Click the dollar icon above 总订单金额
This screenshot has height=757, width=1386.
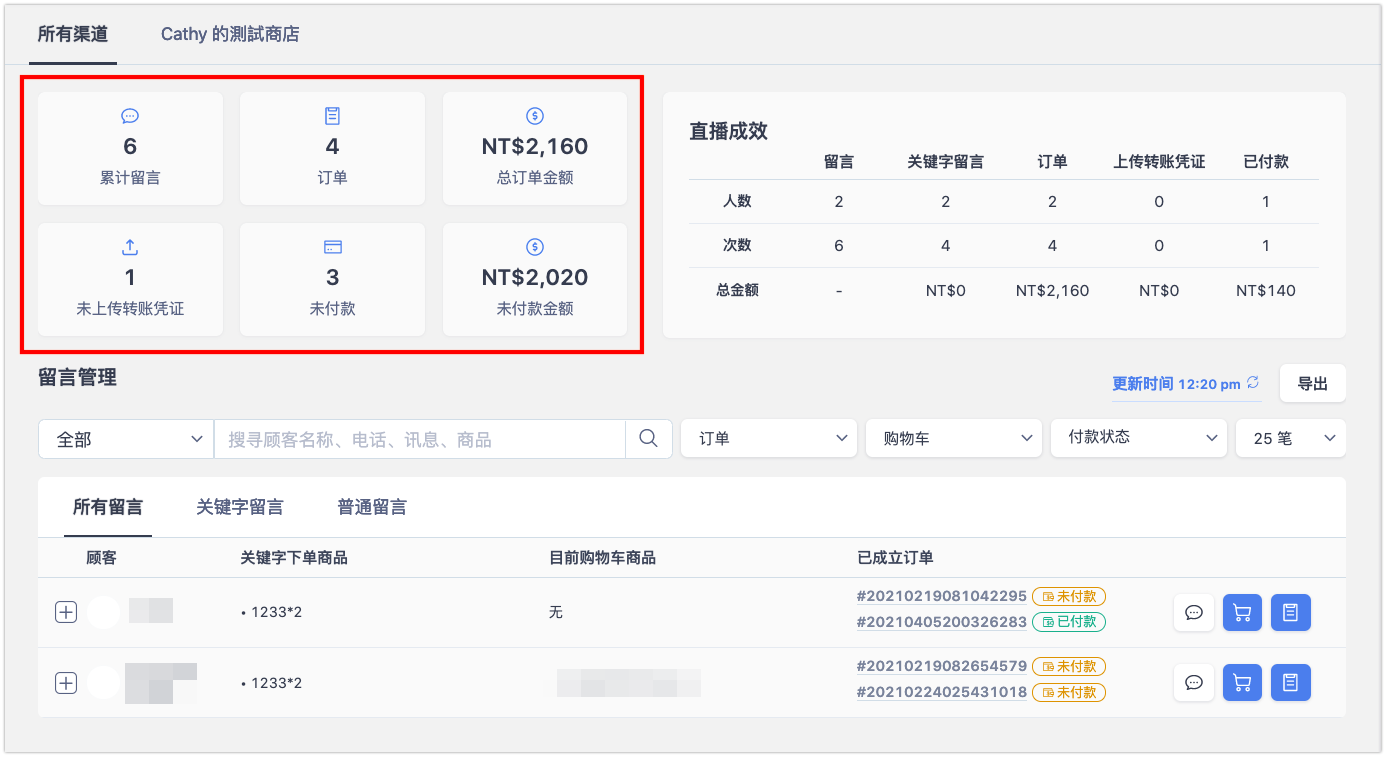click(x=535, y=116)
